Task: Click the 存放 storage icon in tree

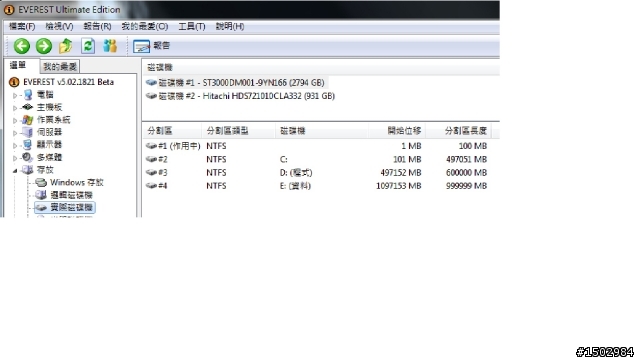Action: [x=28, y=169]
